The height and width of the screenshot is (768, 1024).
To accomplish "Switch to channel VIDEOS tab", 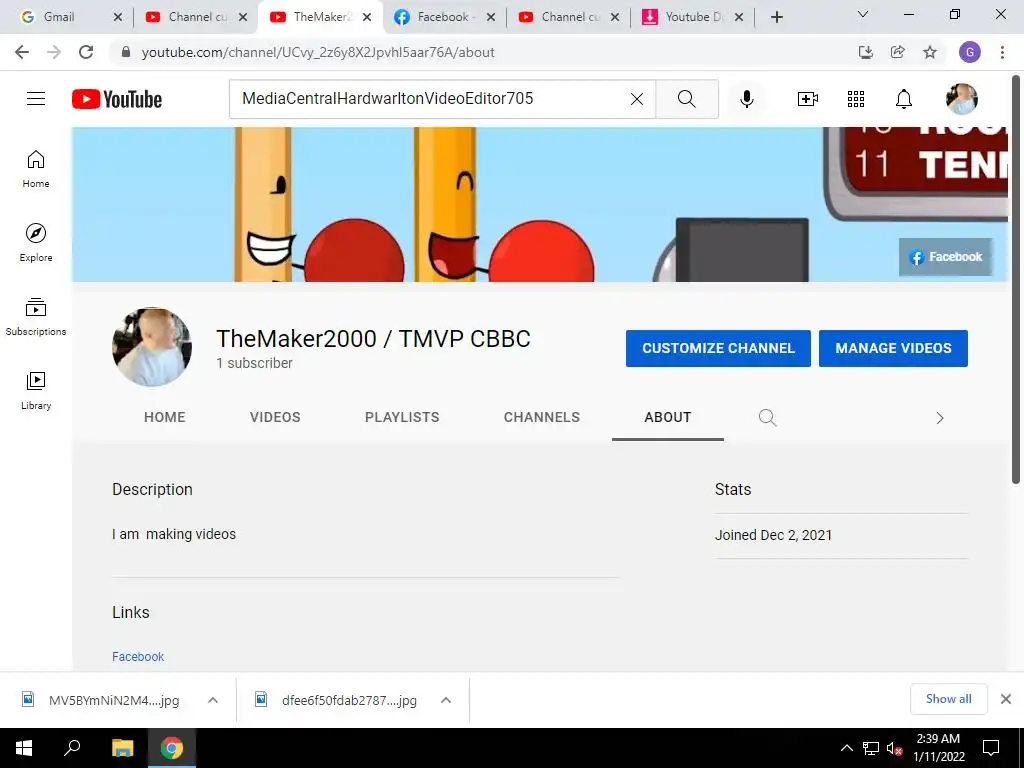I will (x=275, y=417).
